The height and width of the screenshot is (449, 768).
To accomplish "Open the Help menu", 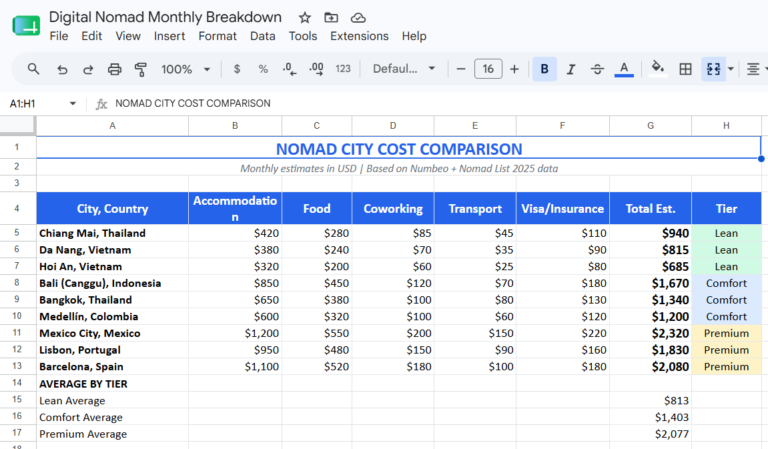I will pos(414,36).
